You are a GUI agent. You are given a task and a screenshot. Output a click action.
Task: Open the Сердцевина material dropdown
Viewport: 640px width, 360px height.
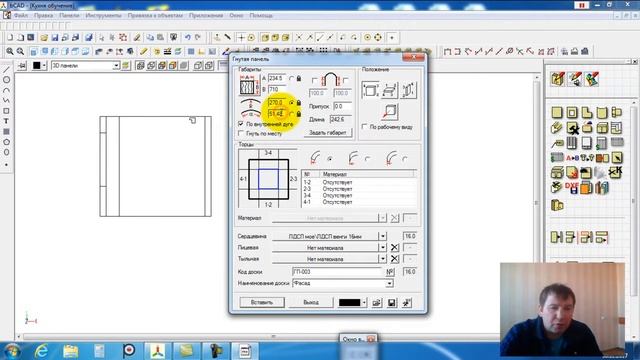pyautogui.click(x=382, y=236)
